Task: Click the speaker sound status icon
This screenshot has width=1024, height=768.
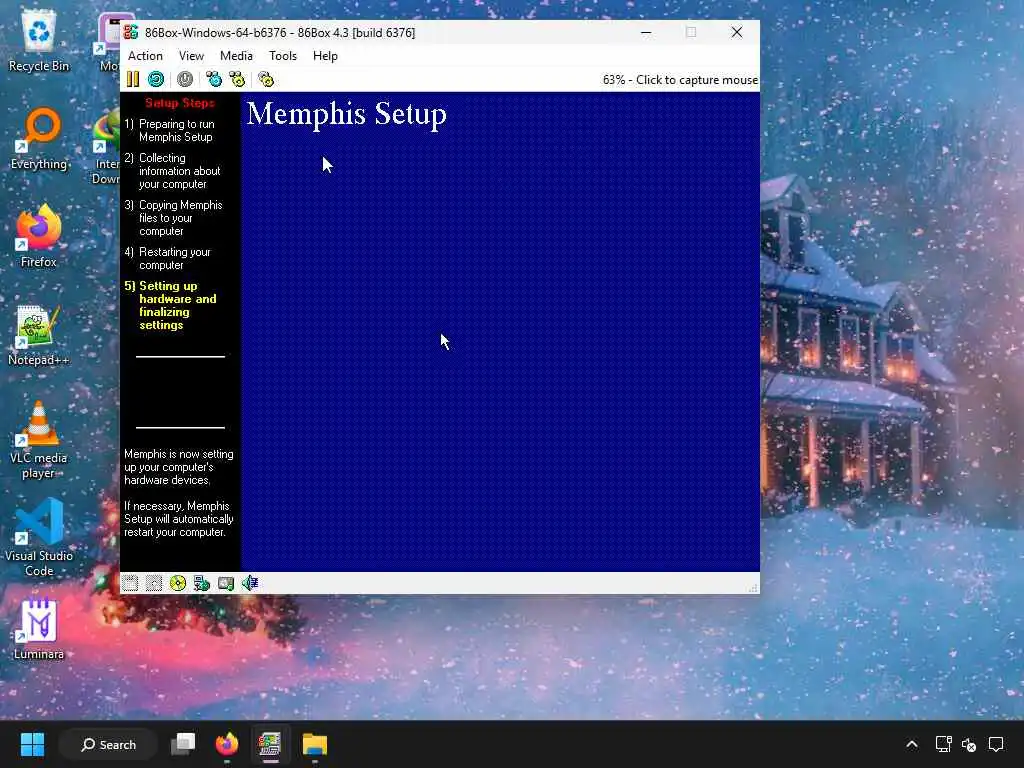Action: (250, 583)
